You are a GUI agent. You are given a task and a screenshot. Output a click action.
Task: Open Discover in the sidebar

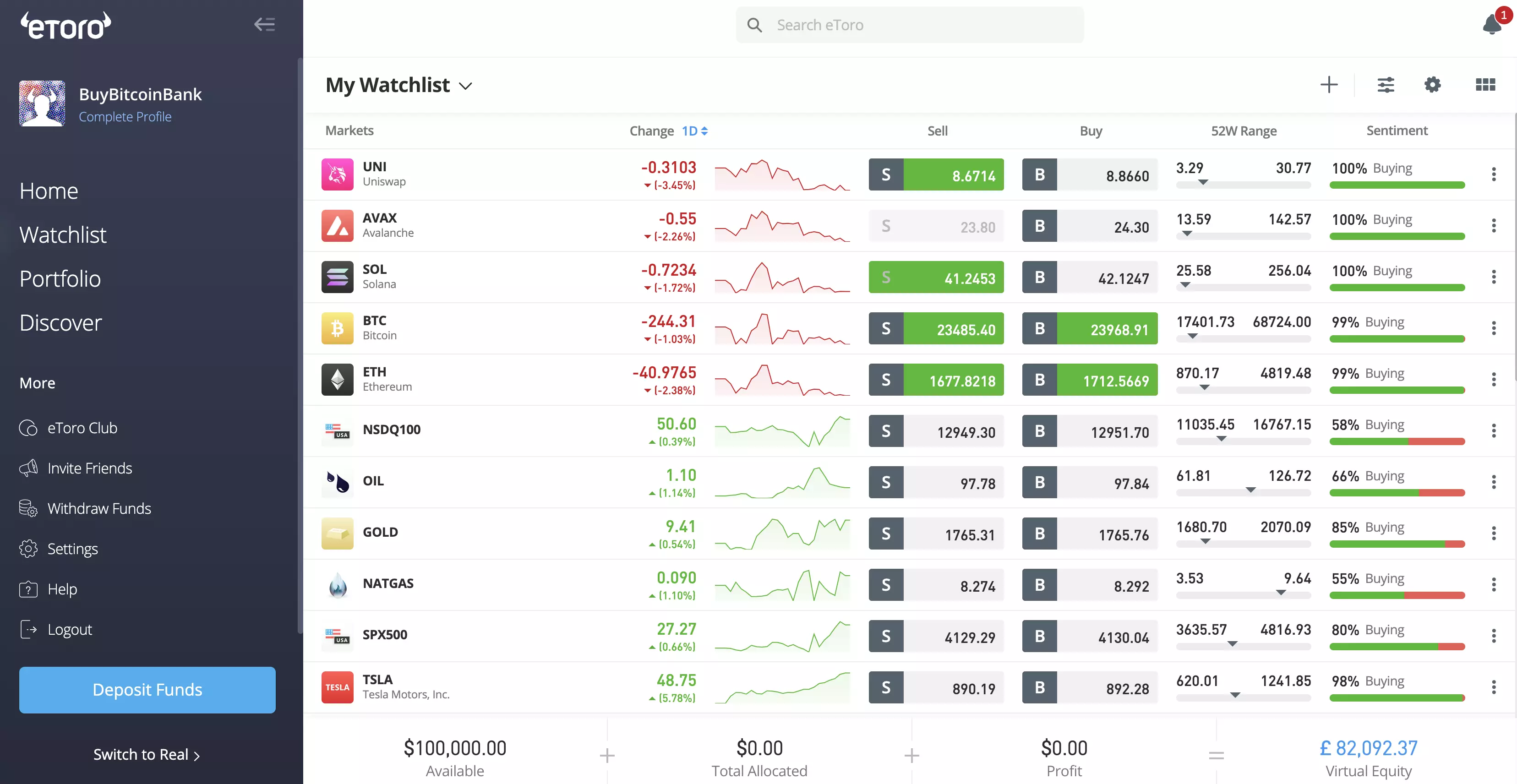[x=60, y=322]
